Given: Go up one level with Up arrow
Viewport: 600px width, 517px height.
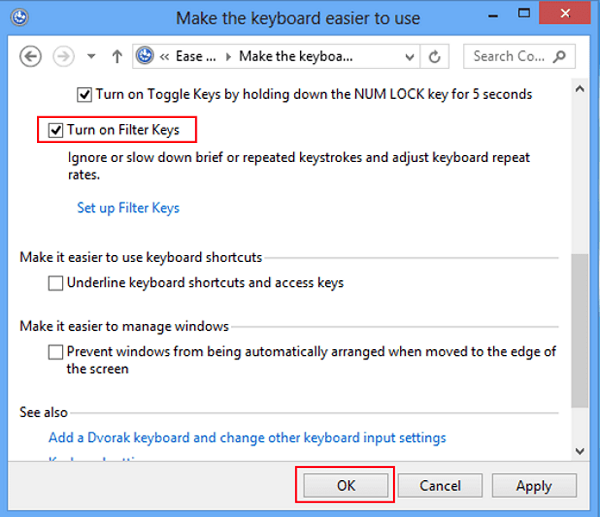Looking at the screenshot, I should coord(116,56).
